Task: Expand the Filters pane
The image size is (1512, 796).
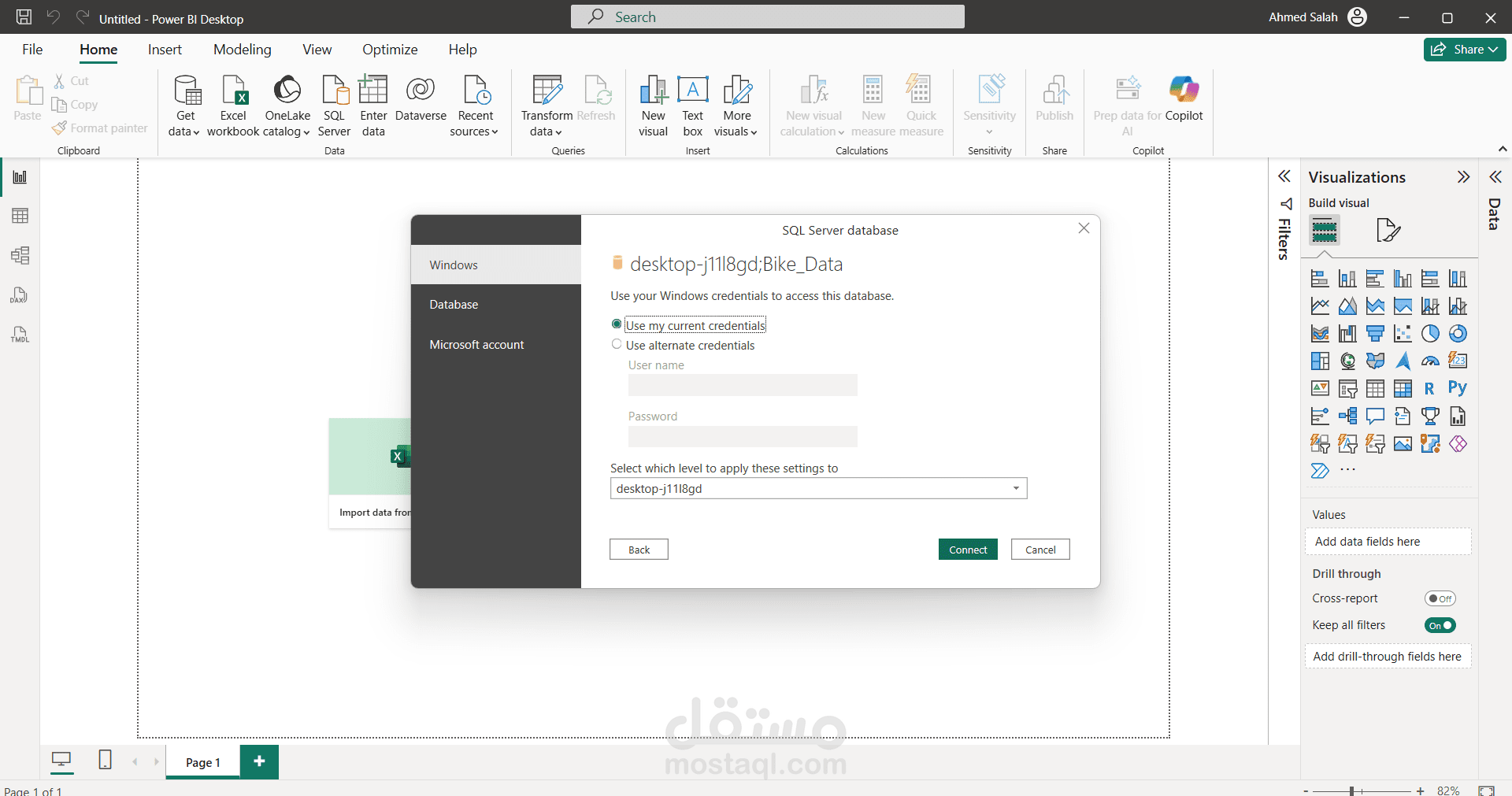Action: click(x=1284, y=176)
